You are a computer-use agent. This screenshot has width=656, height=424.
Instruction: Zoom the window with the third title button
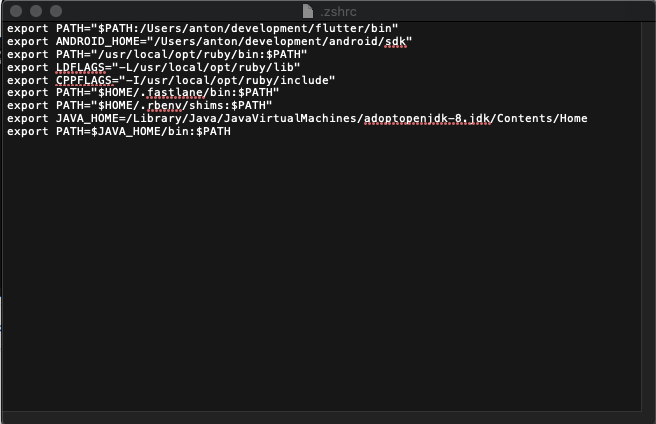point(56,10)
